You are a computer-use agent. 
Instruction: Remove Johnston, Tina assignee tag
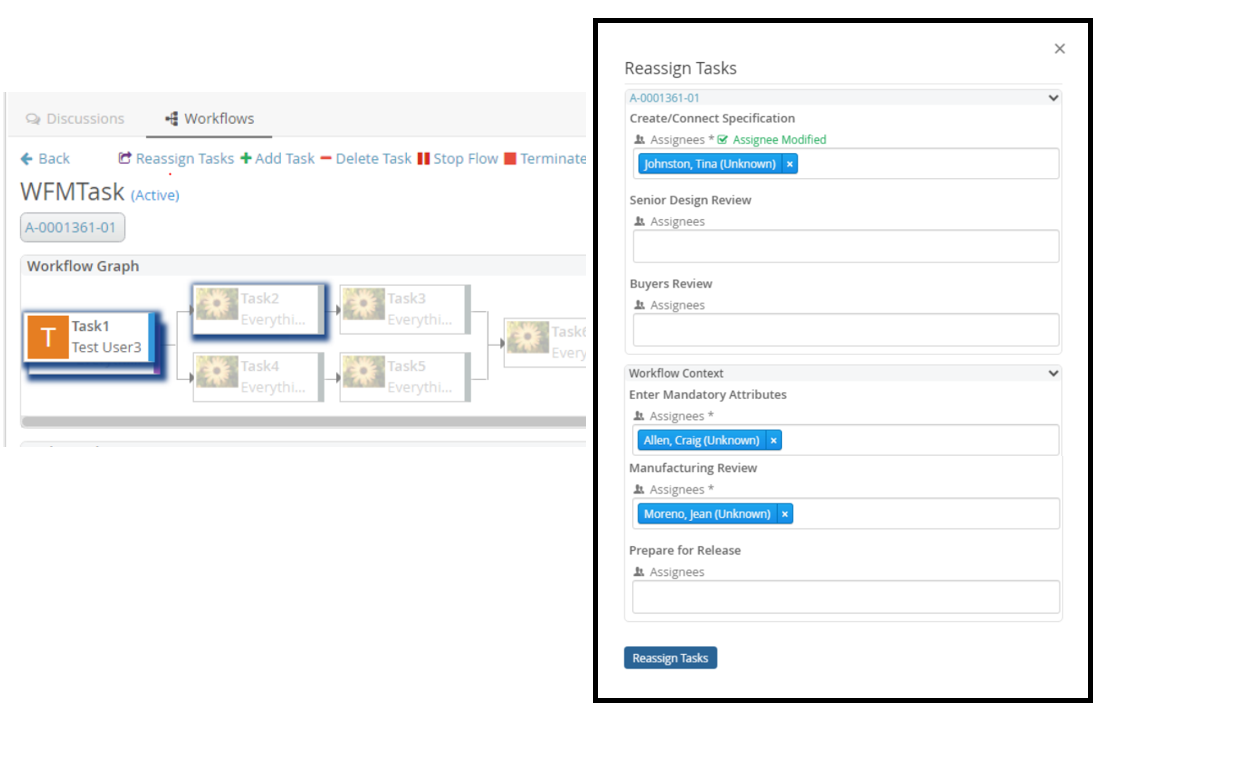point(789,164)
